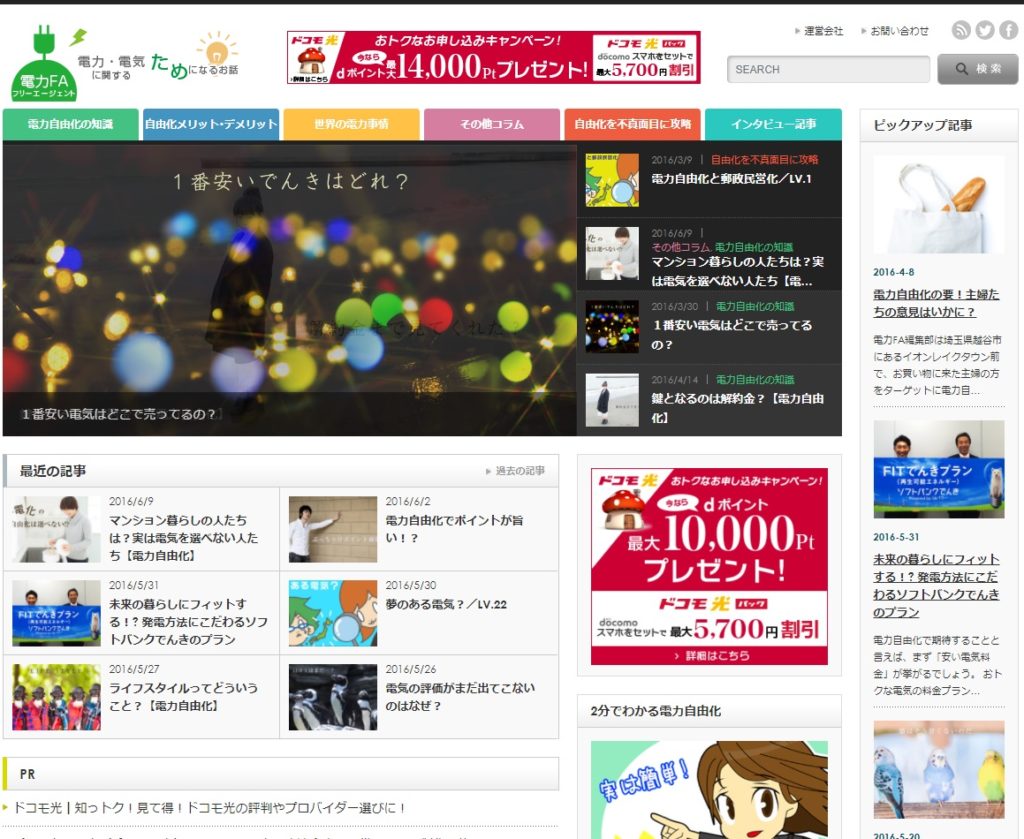Open the 自由化メリット・デメリット tab
1024x839 pixels.
click(210, 126)
